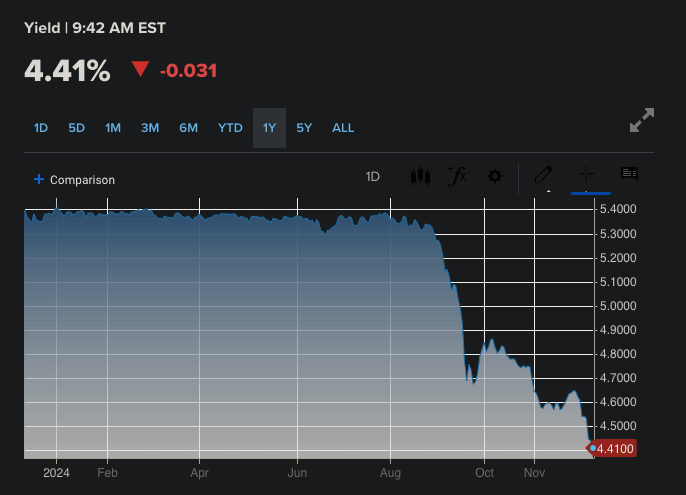Open chart settings gear
Viewport: 686px width, 495px height.
click(x=494, y=177)
